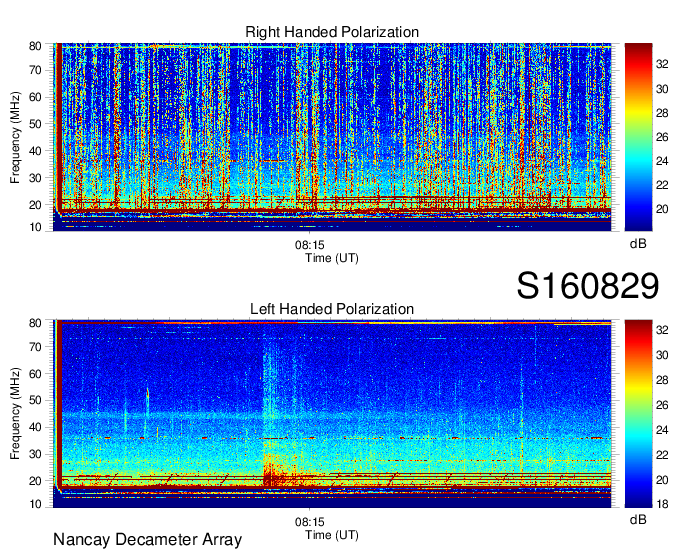Click the Left Handed Polarization title

click(332, 309)
